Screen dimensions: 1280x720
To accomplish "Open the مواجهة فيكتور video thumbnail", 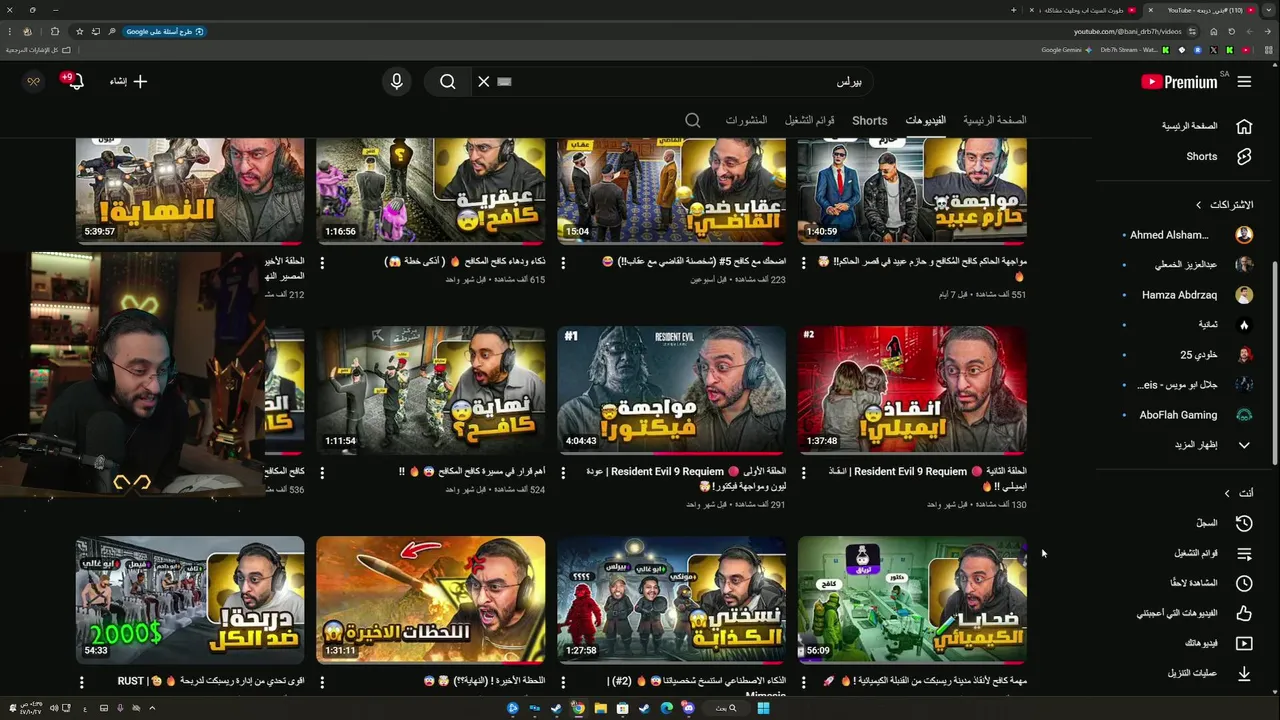I will 671,390.
